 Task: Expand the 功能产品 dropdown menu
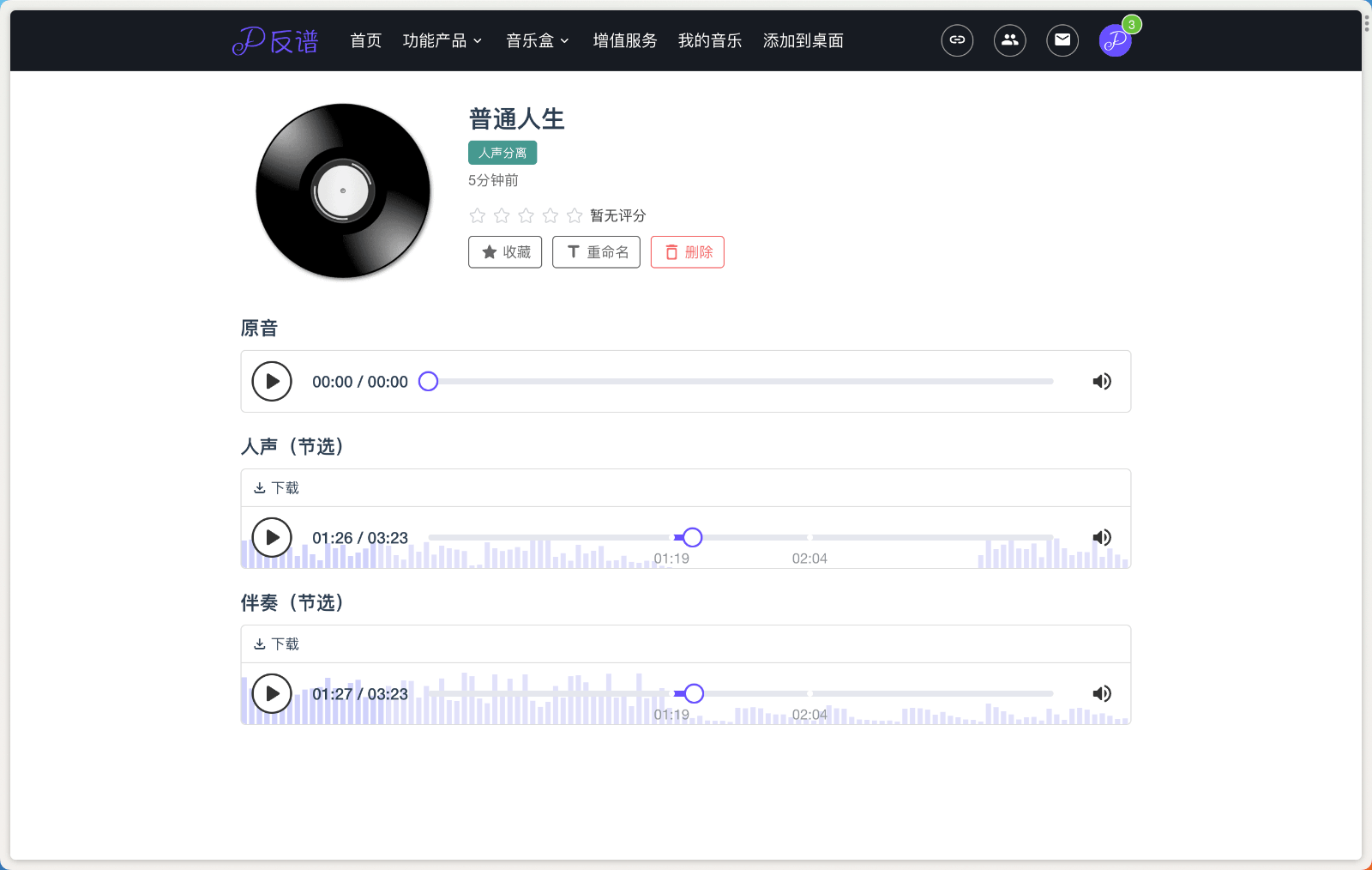click(x=442, y=40)
